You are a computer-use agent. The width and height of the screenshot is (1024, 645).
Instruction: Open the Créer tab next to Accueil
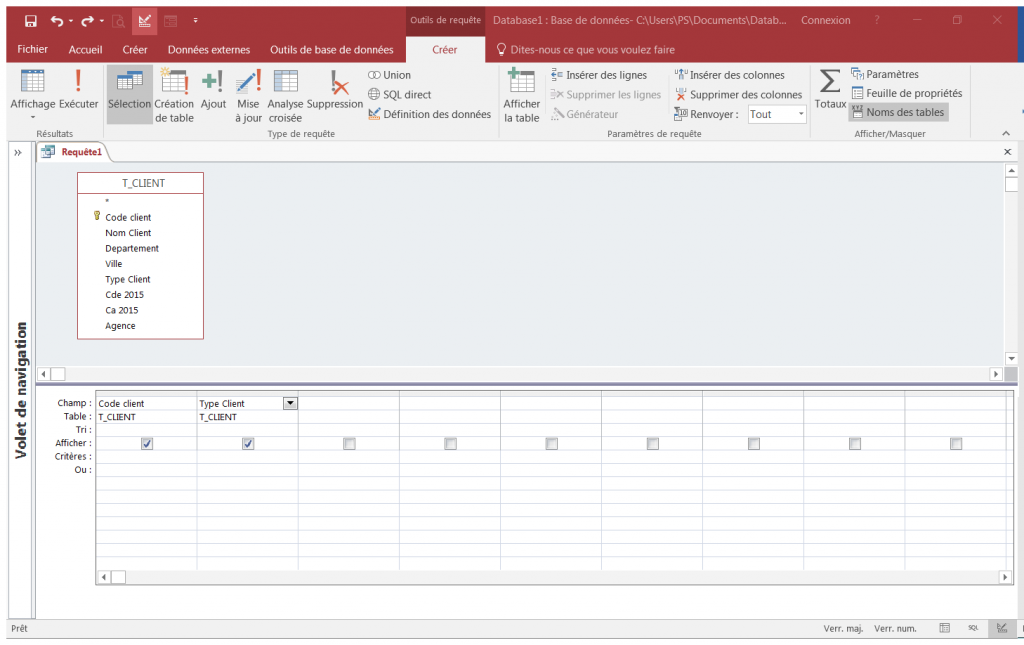[x=135, y=50]
